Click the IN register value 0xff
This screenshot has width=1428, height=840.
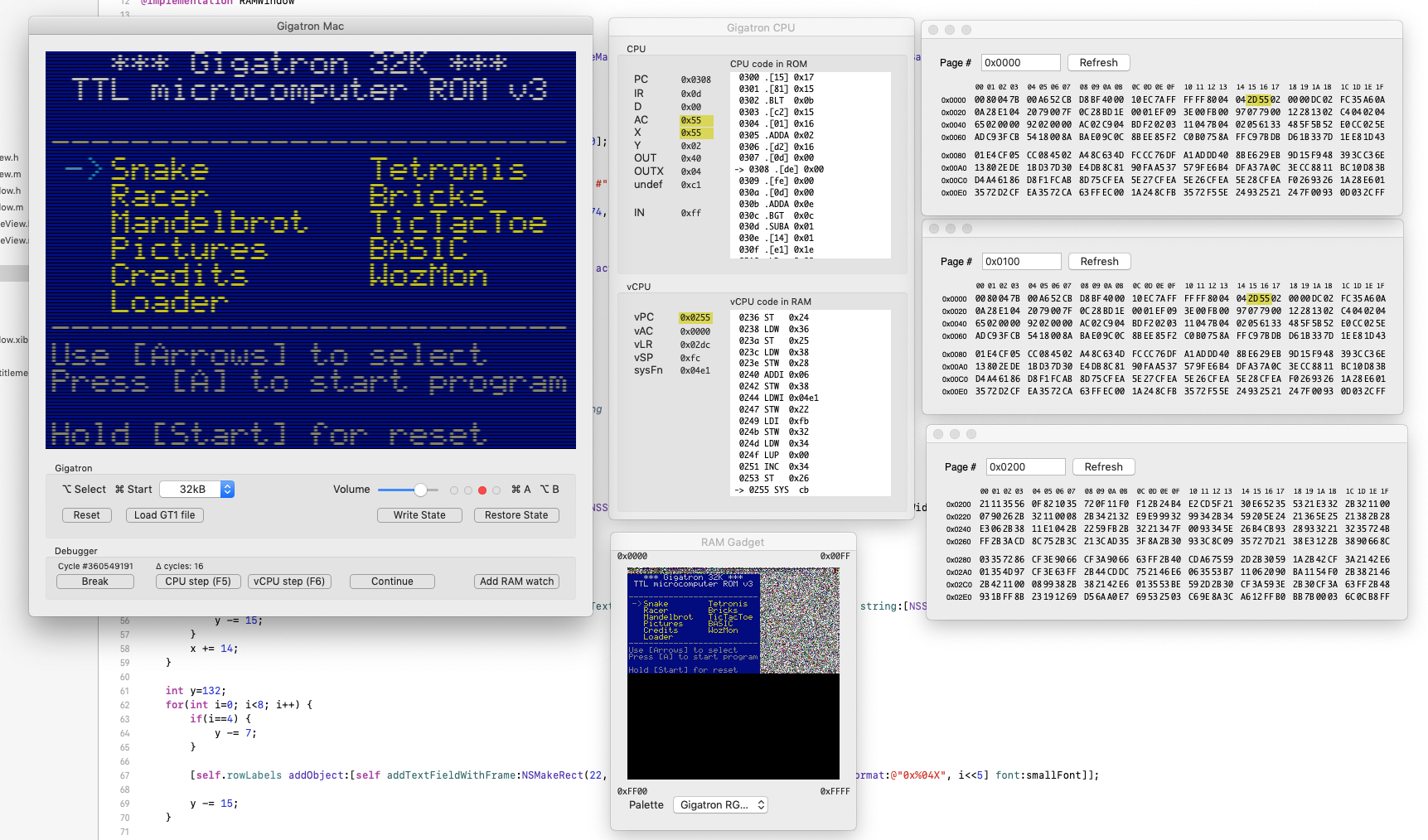(x=691, y=214)
